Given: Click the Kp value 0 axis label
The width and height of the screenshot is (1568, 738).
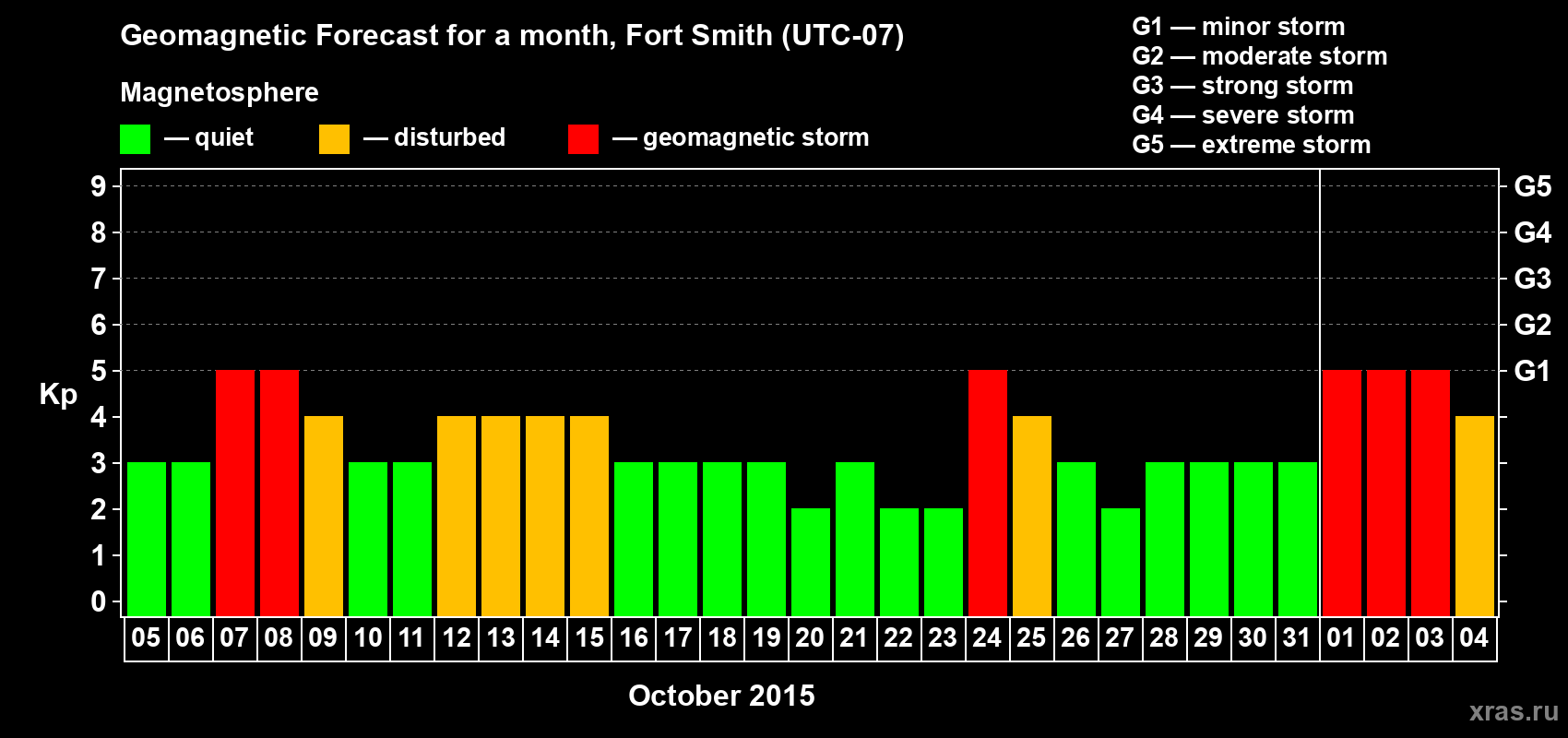Looking at the screenshot, I should coord(99,601).
